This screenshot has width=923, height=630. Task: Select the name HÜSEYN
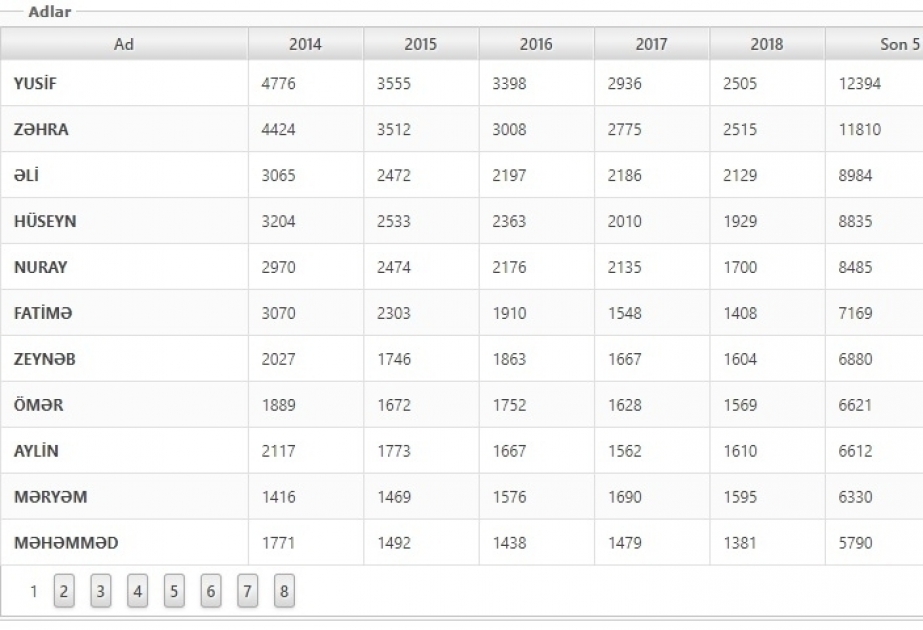click(x=45, y=221)
